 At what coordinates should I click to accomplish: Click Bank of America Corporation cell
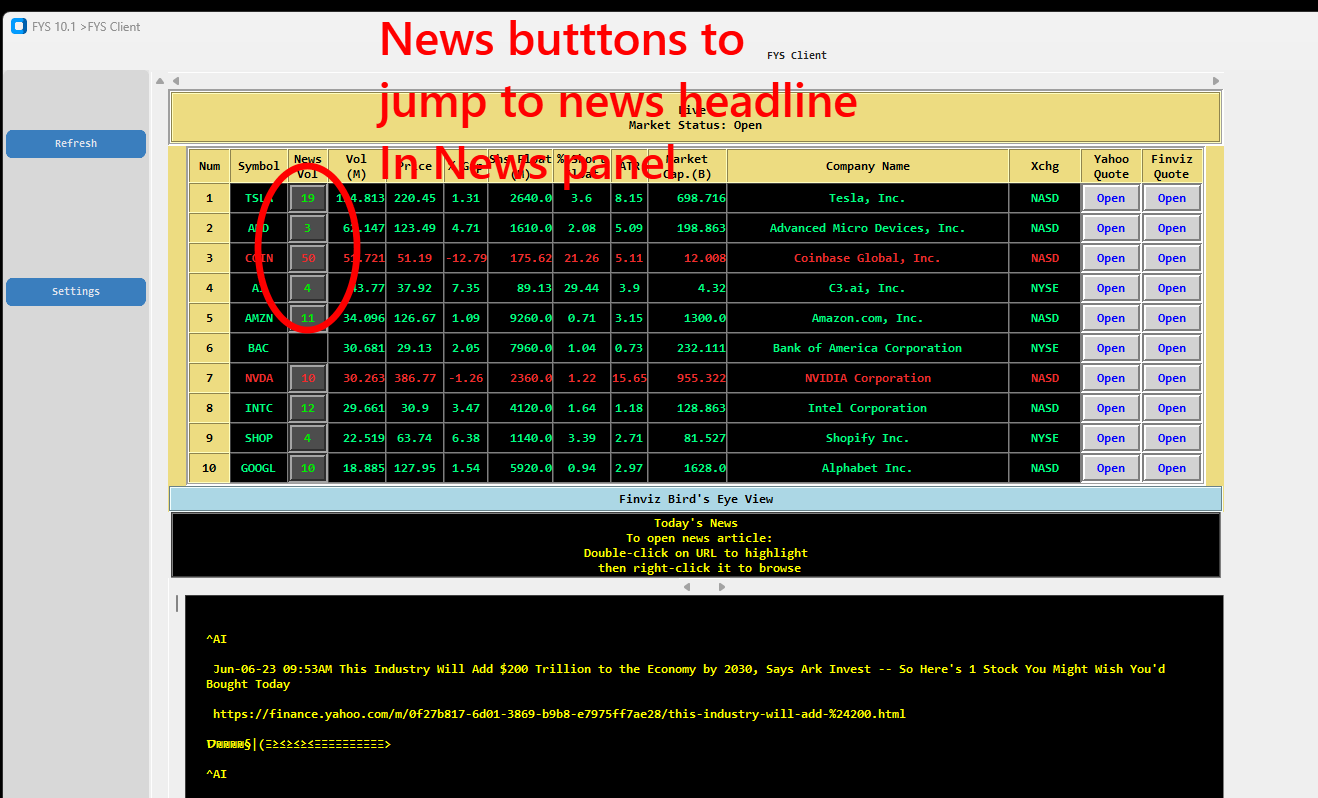coord(868,348)
